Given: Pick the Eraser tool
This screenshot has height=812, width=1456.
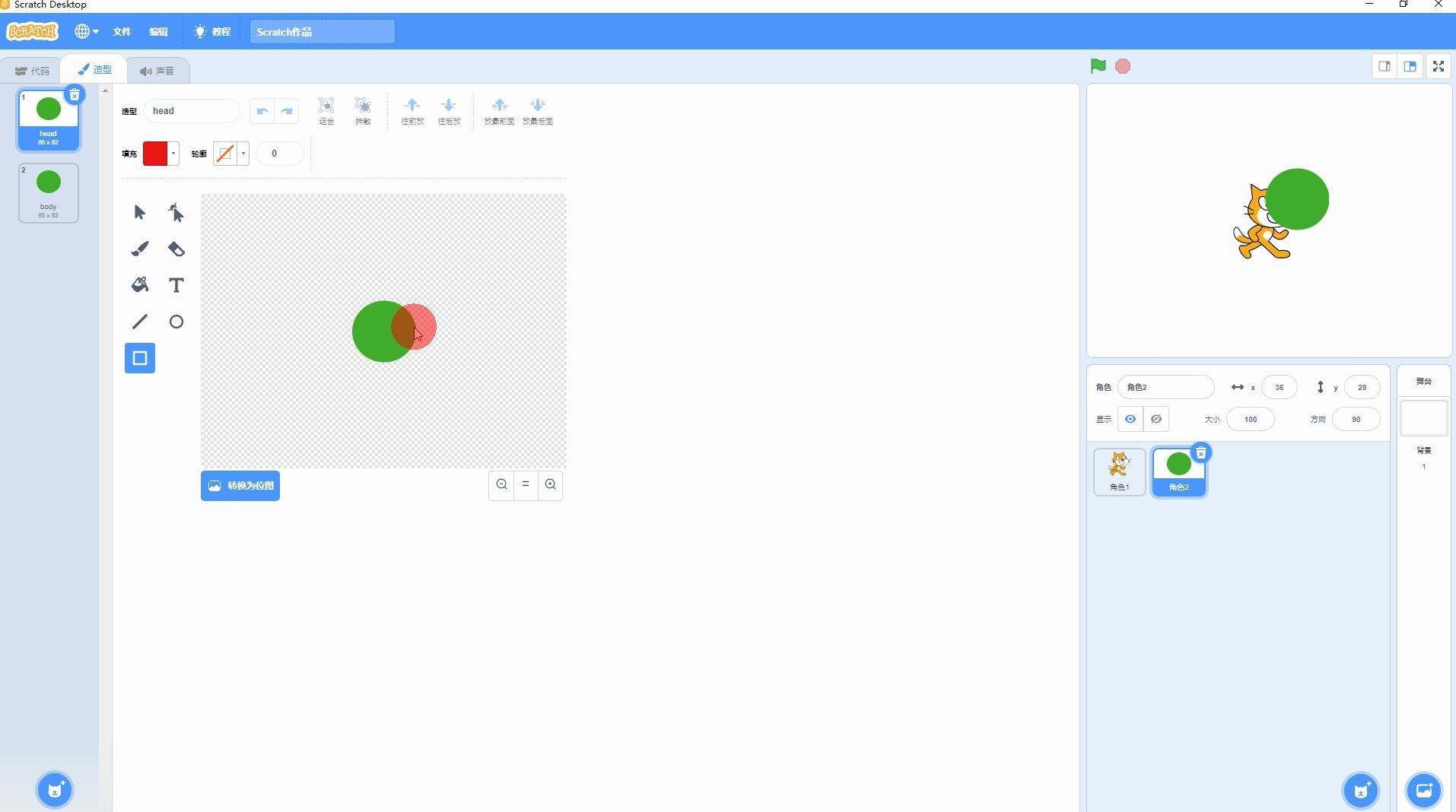Looking at the screenshot, I should (x=176, y=249).
